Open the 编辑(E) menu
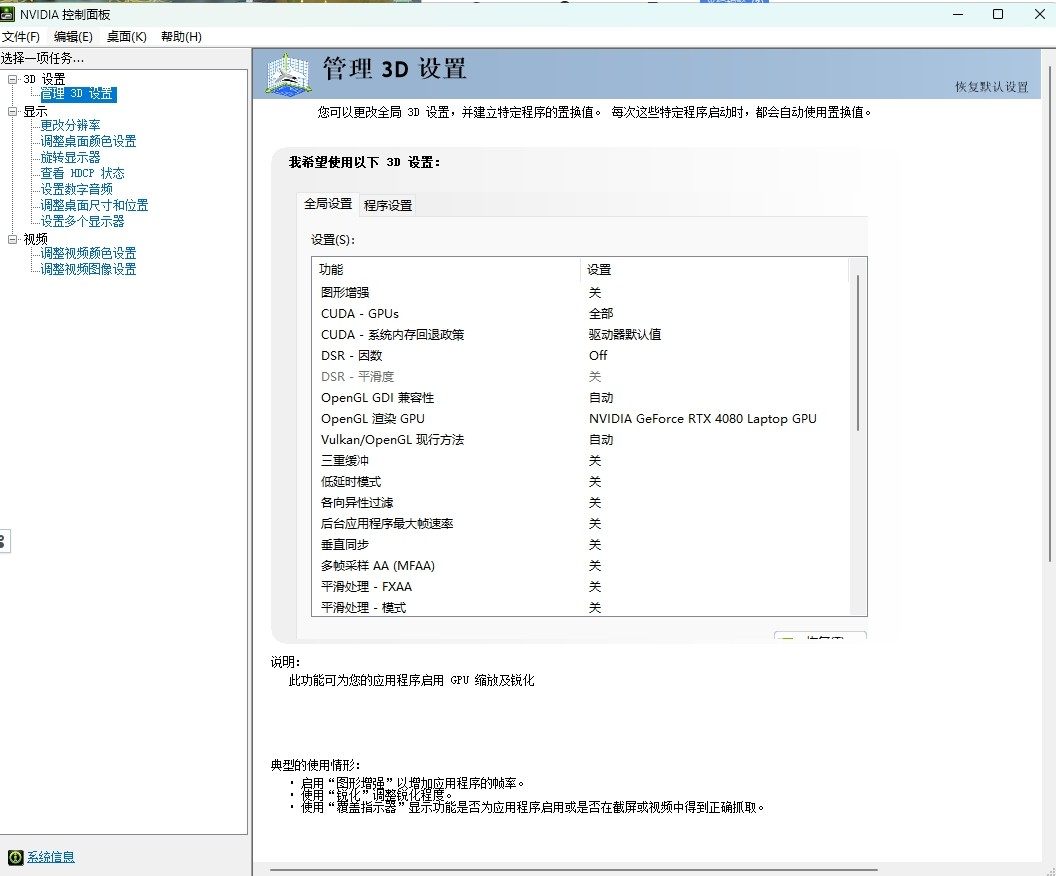The image size is (1056, 876). (73, 36)
